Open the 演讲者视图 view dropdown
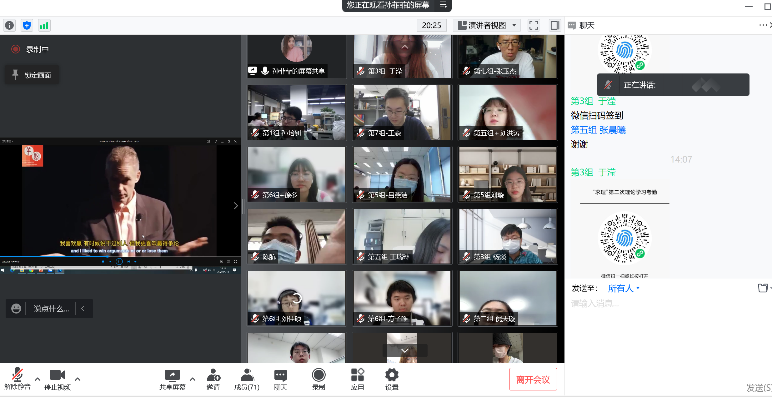This screenshot has height=397, width=772. (487, 25)
